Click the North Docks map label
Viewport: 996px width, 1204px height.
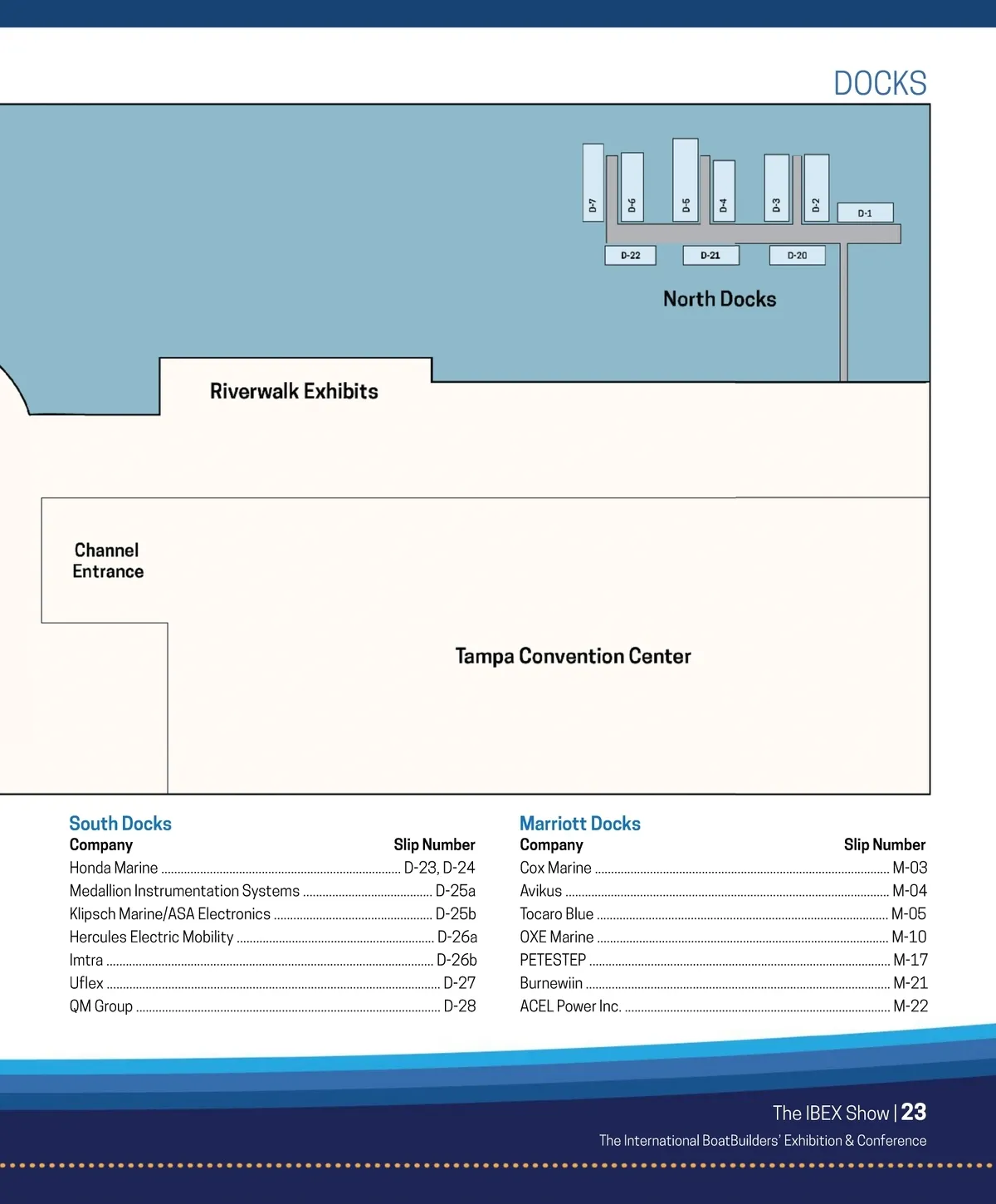click(720, 299)
